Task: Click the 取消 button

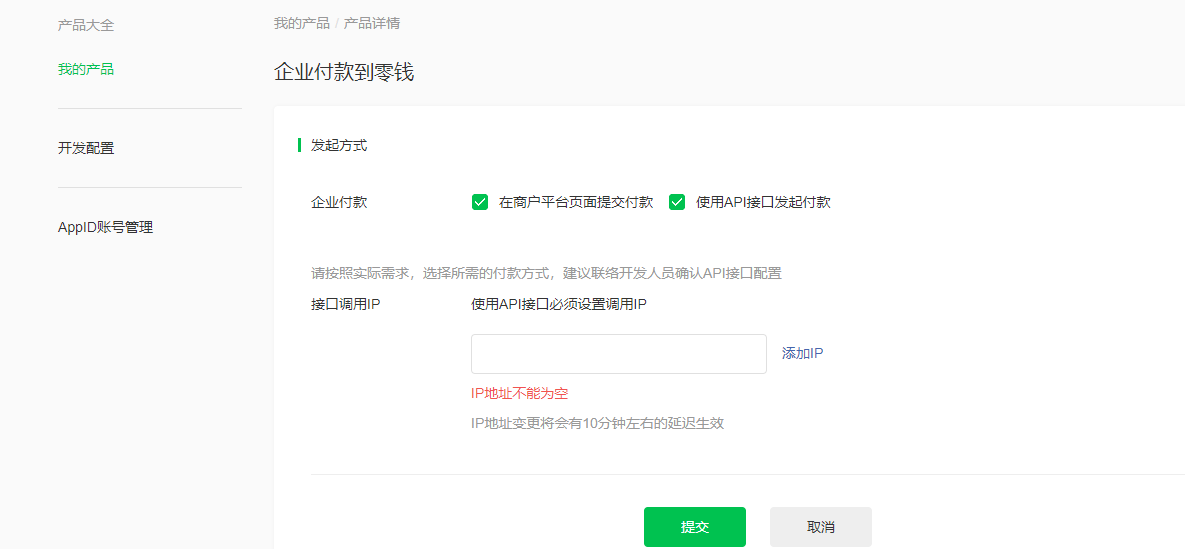Action: pyautogui.click(x=821, y=527)
